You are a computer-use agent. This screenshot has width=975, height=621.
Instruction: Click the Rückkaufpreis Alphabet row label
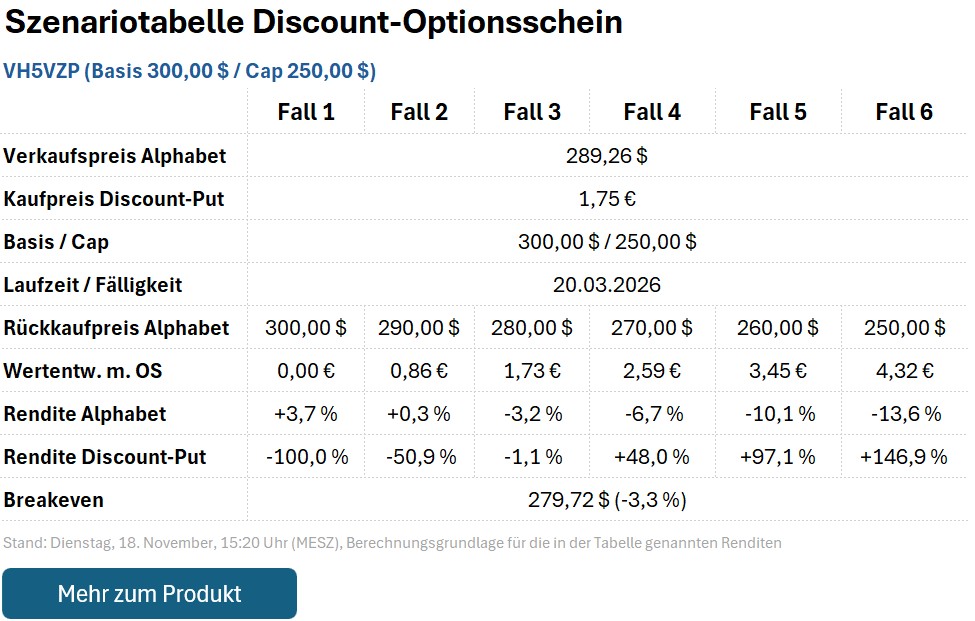(115, 327)
